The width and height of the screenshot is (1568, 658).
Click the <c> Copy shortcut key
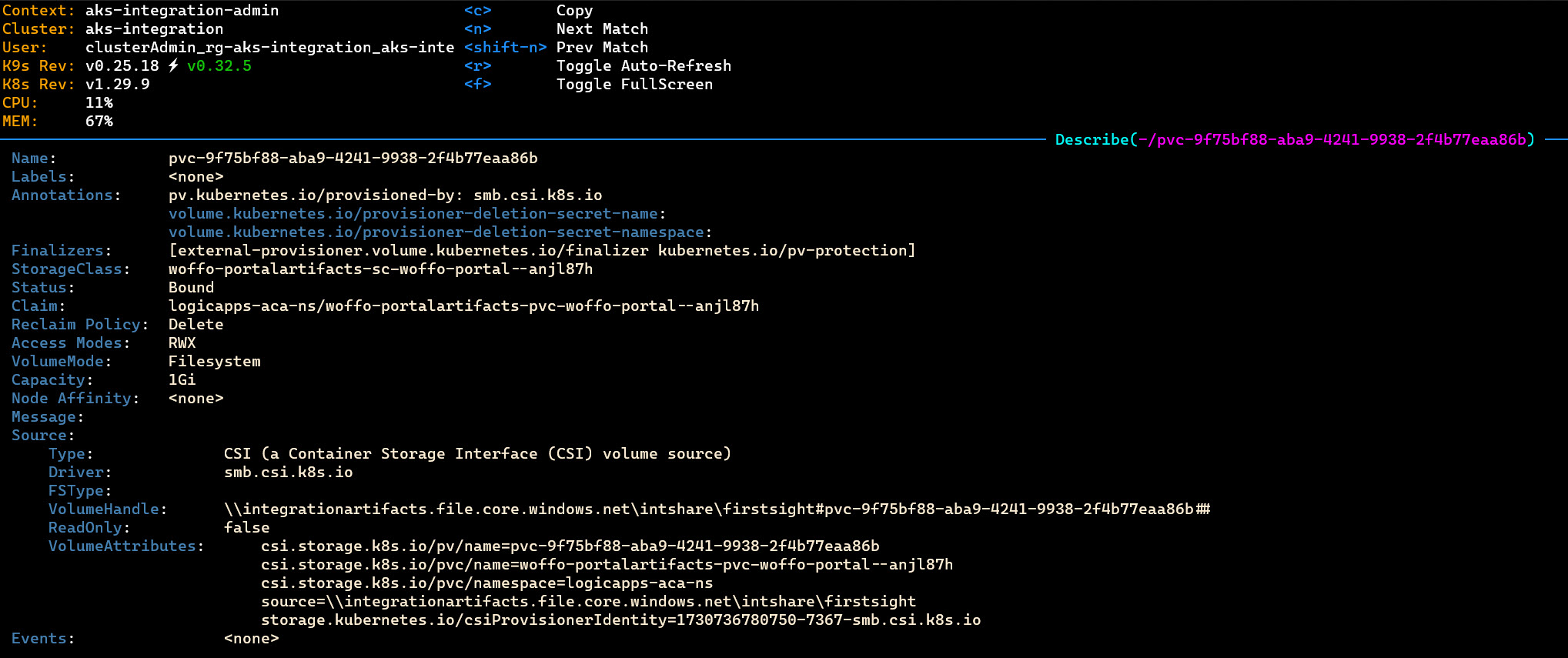pyautogui.click(x=477, y=11)
